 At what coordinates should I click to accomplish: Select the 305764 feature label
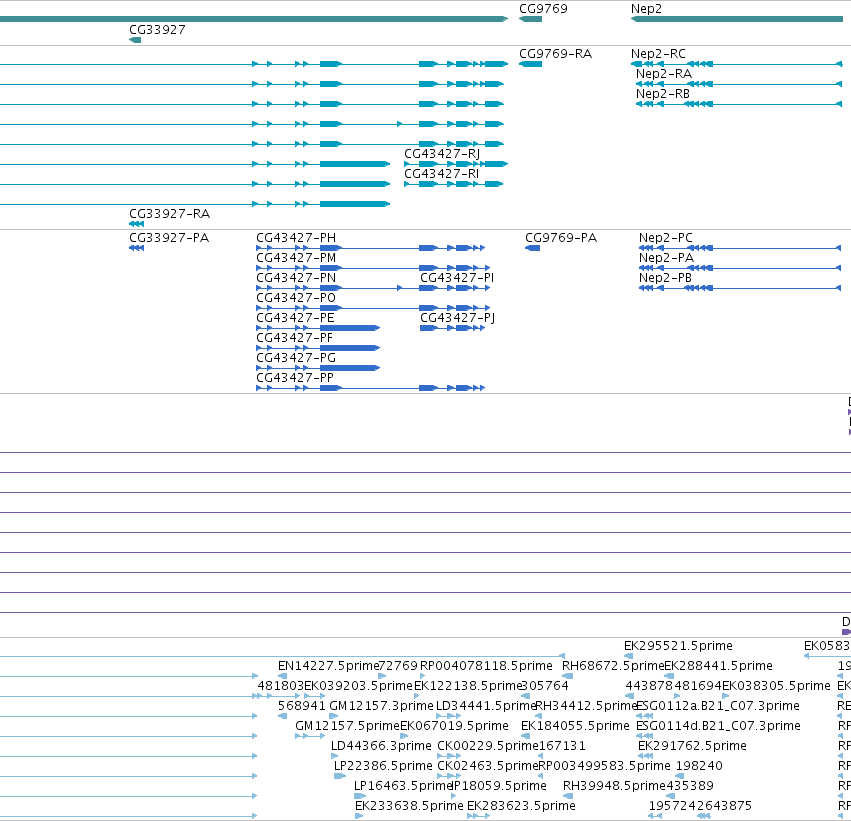[545, 686]
